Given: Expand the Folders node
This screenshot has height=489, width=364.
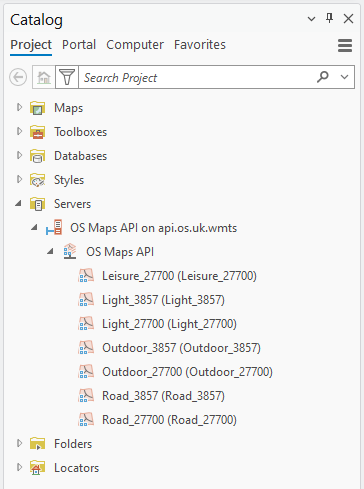Looking at the screenshot, I should tap(19, 443).
